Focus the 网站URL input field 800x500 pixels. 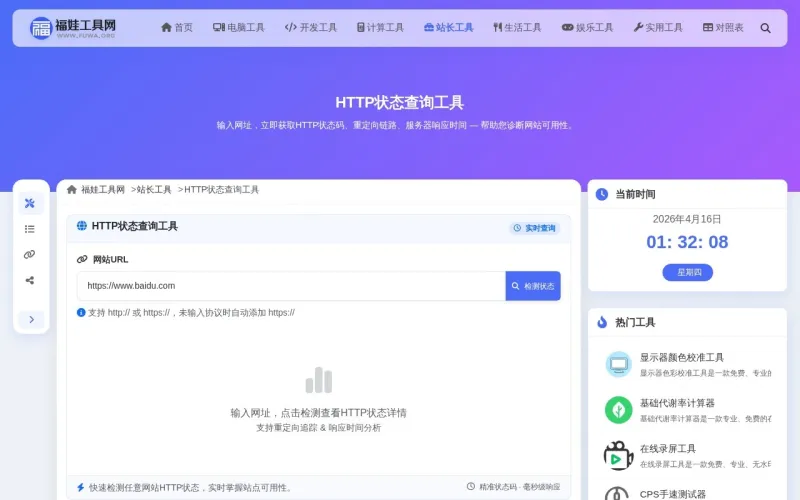click(291, 286)
